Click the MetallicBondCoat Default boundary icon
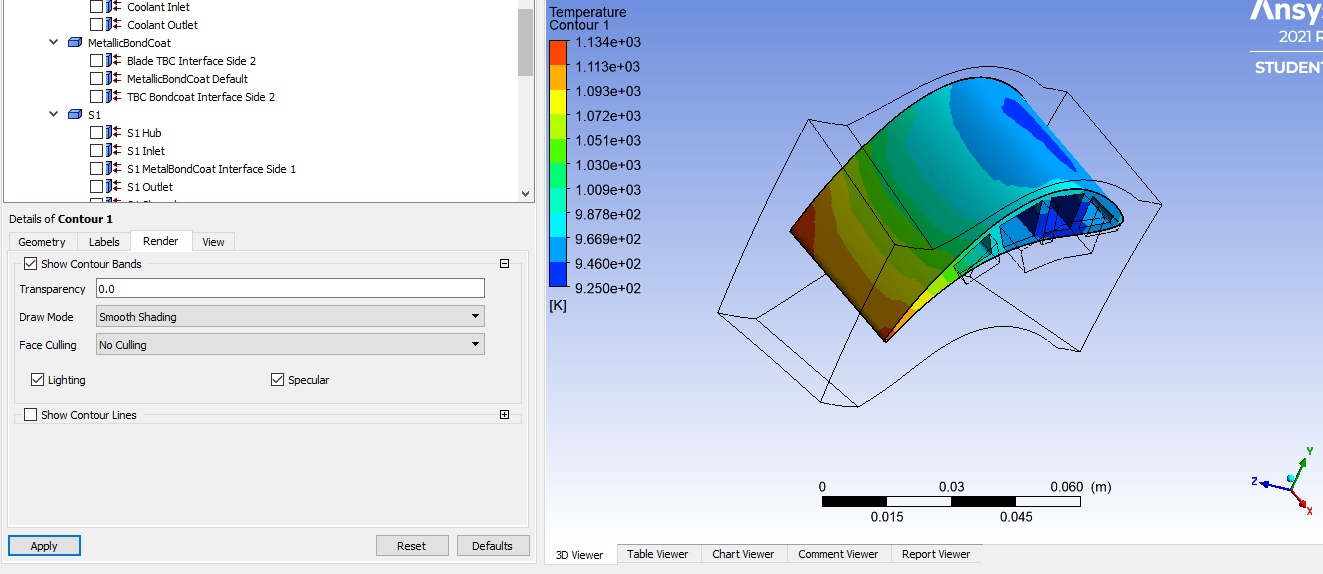 [115, 79]
